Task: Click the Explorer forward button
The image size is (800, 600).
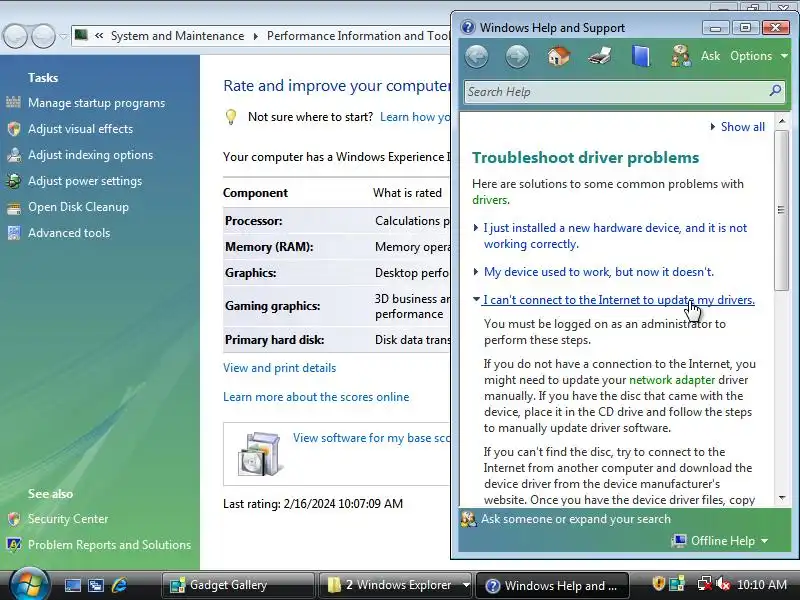Action: tap(43, 36)
